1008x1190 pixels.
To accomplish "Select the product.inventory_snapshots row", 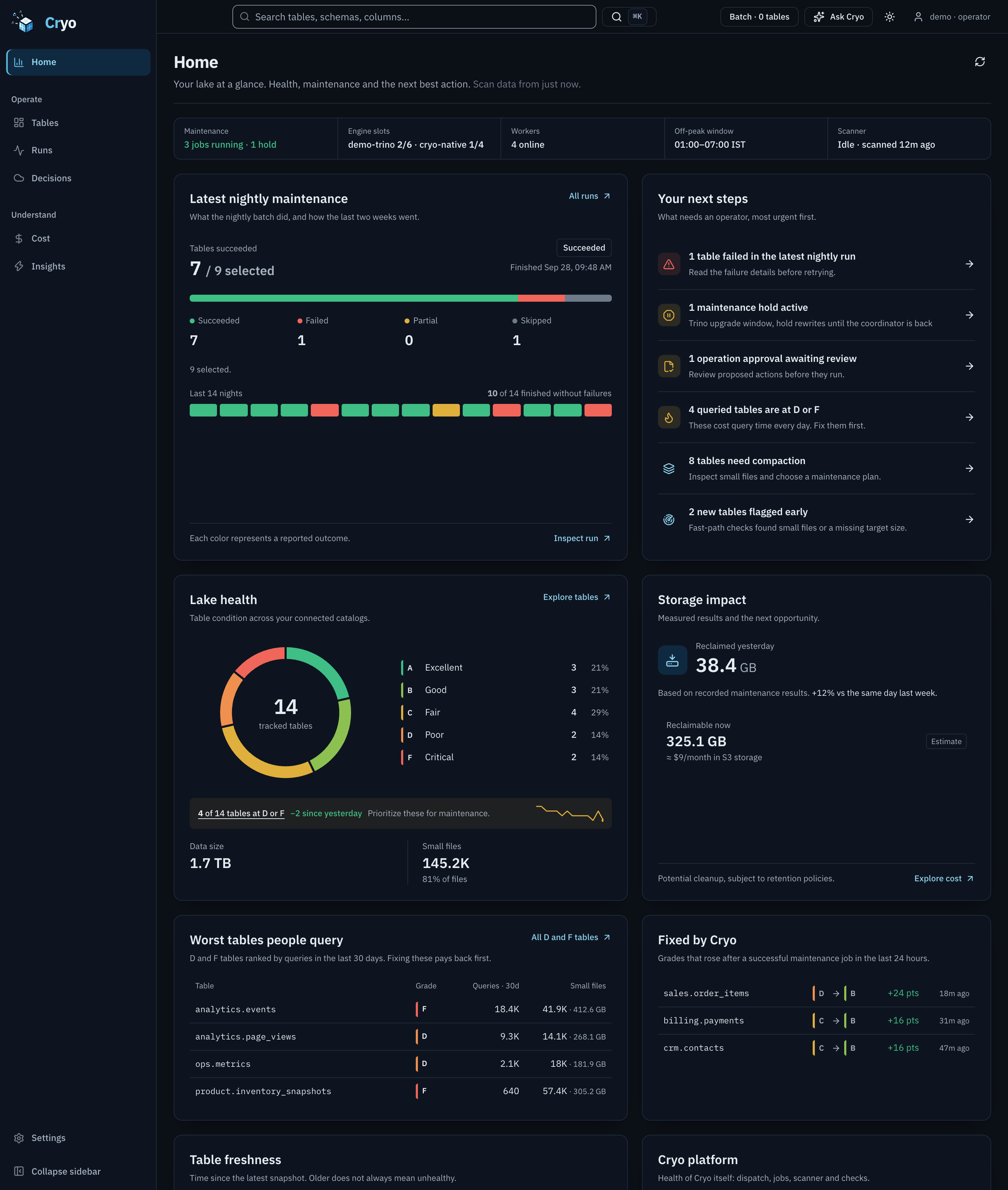I will [400, 1091].
